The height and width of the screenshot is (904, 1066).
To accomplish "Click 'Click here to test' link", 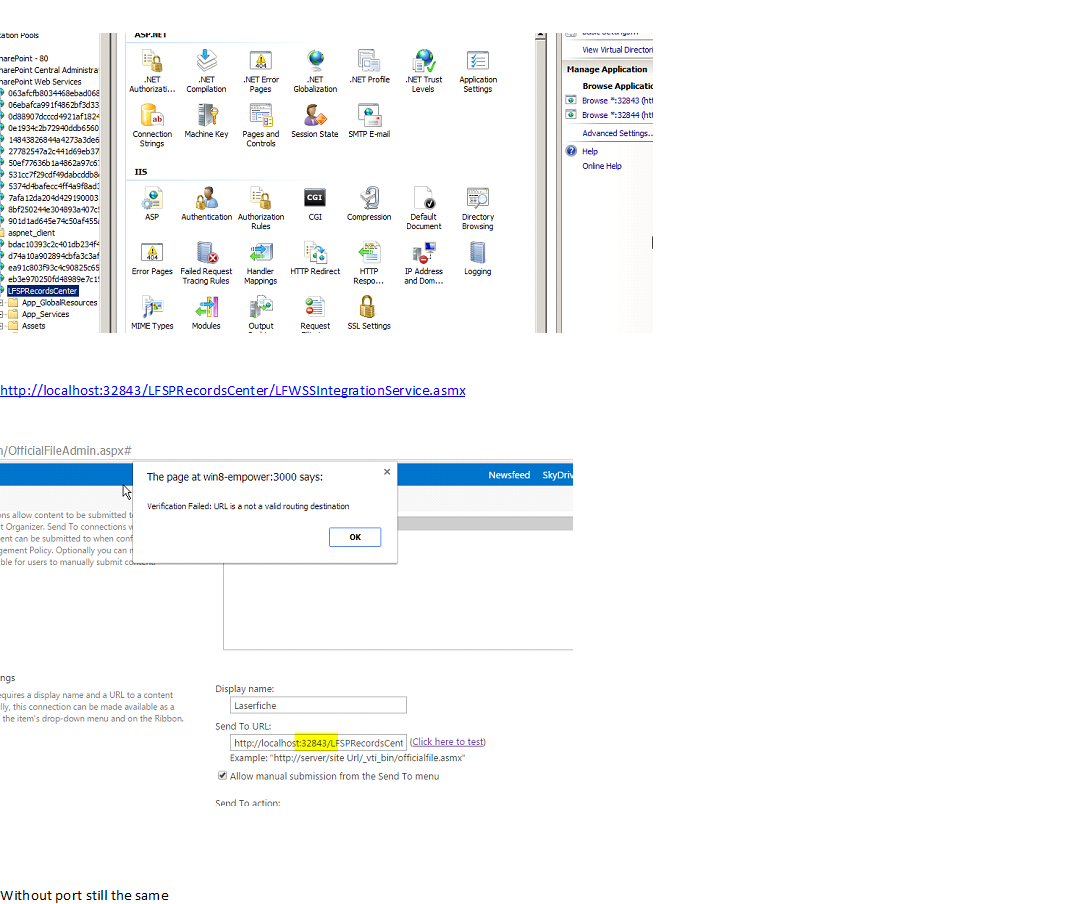I will tap(447, 742).
